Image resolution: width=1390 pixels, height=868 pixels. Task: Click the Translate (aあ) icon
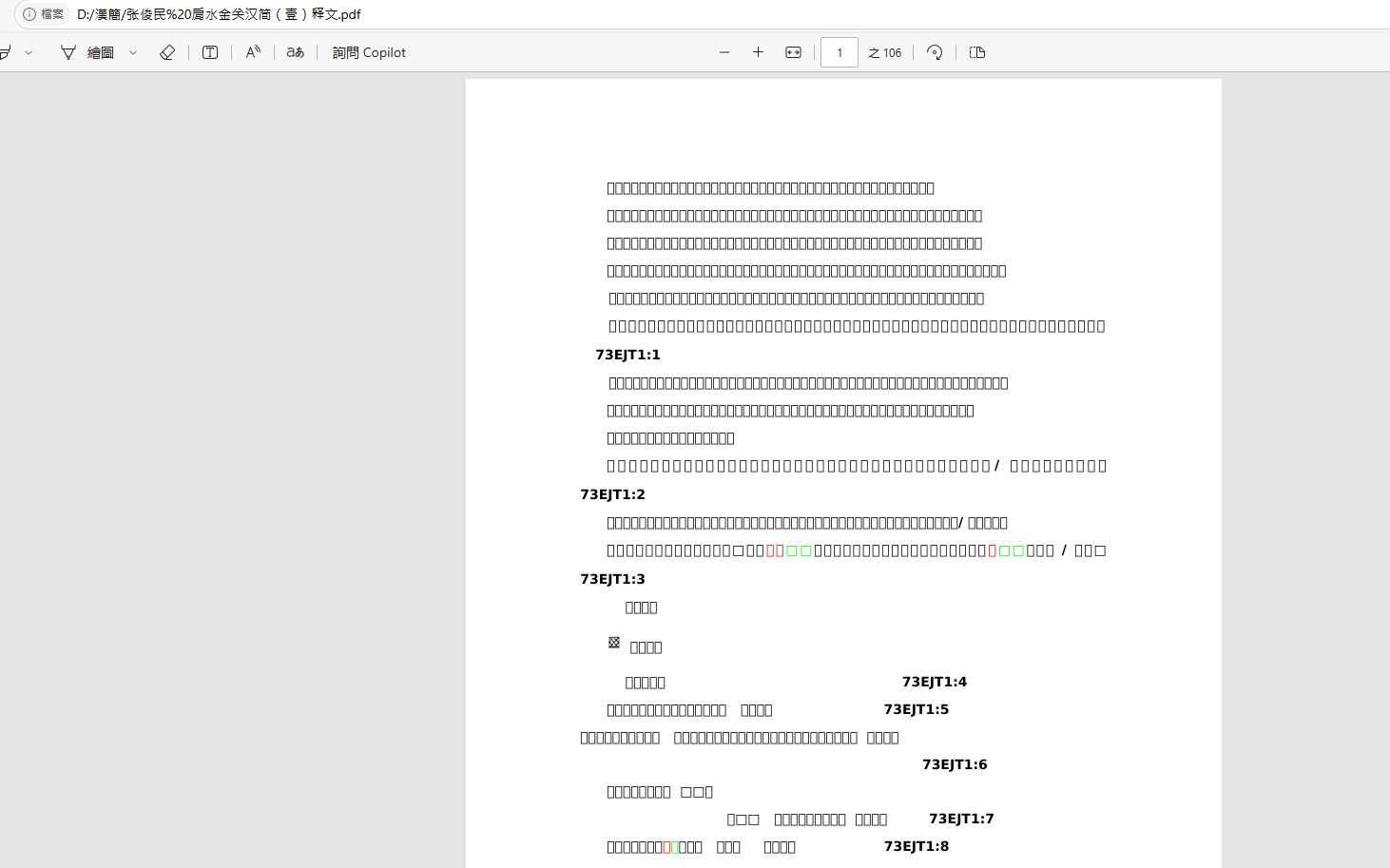tap(296, 52)
